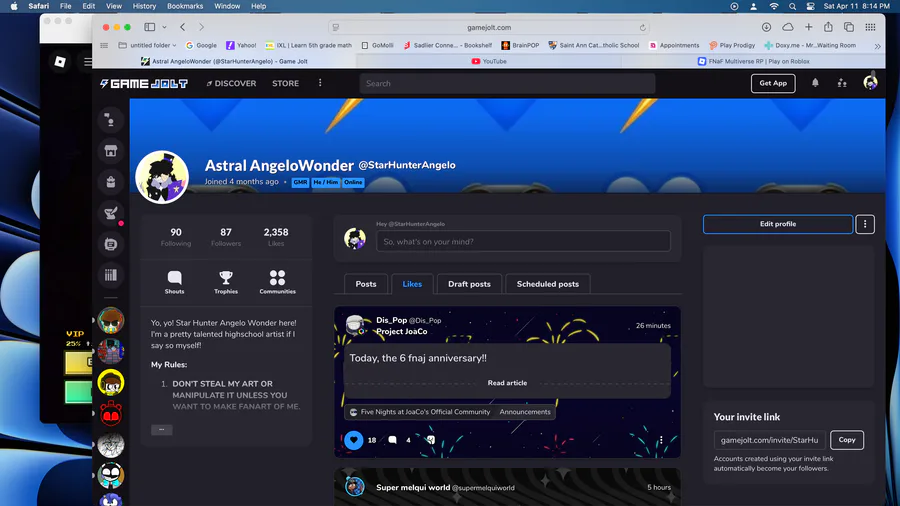This screenshot has height=506, width=900.
Task: Open the Game Jolt navbar three-dot menu
Action: (x=320, y=83)
